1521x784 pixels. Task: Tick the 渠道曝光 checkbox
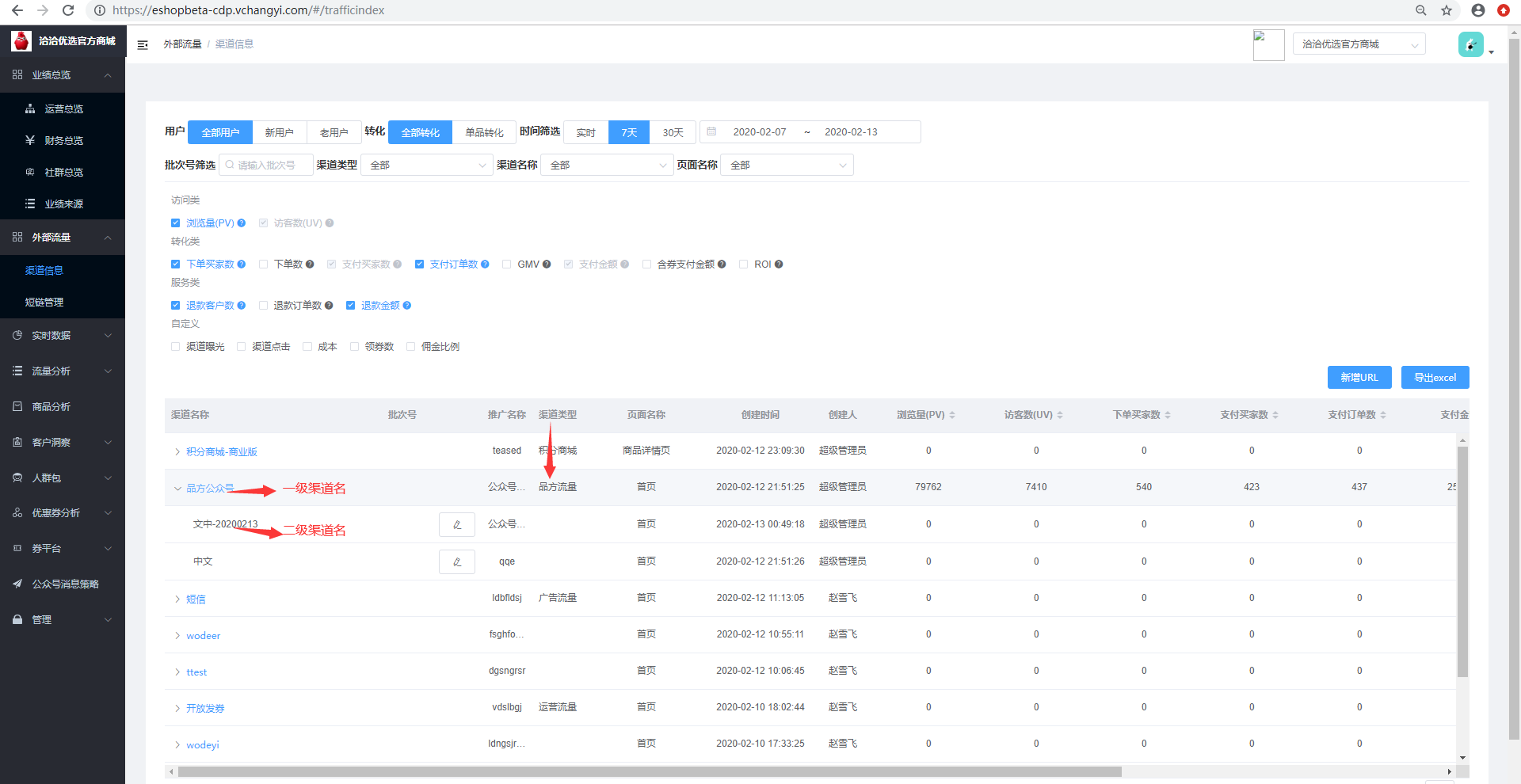pos(176,347)
